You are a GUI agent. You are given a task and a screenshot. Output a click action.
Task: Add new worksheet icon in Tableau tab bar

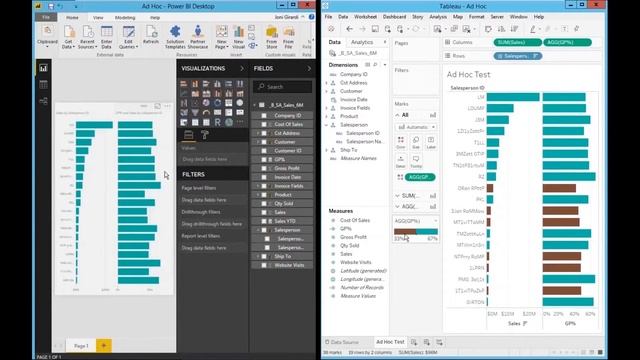pos(414,342)
